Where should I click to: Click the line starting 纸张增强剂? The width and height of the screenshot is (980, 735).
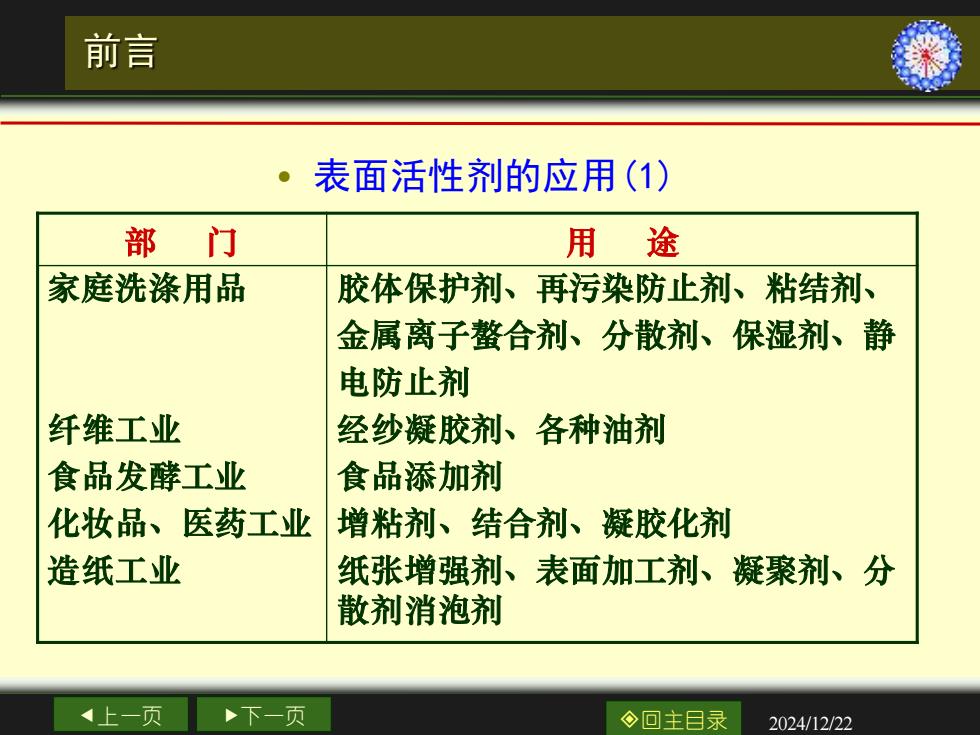tap(616, 571)
